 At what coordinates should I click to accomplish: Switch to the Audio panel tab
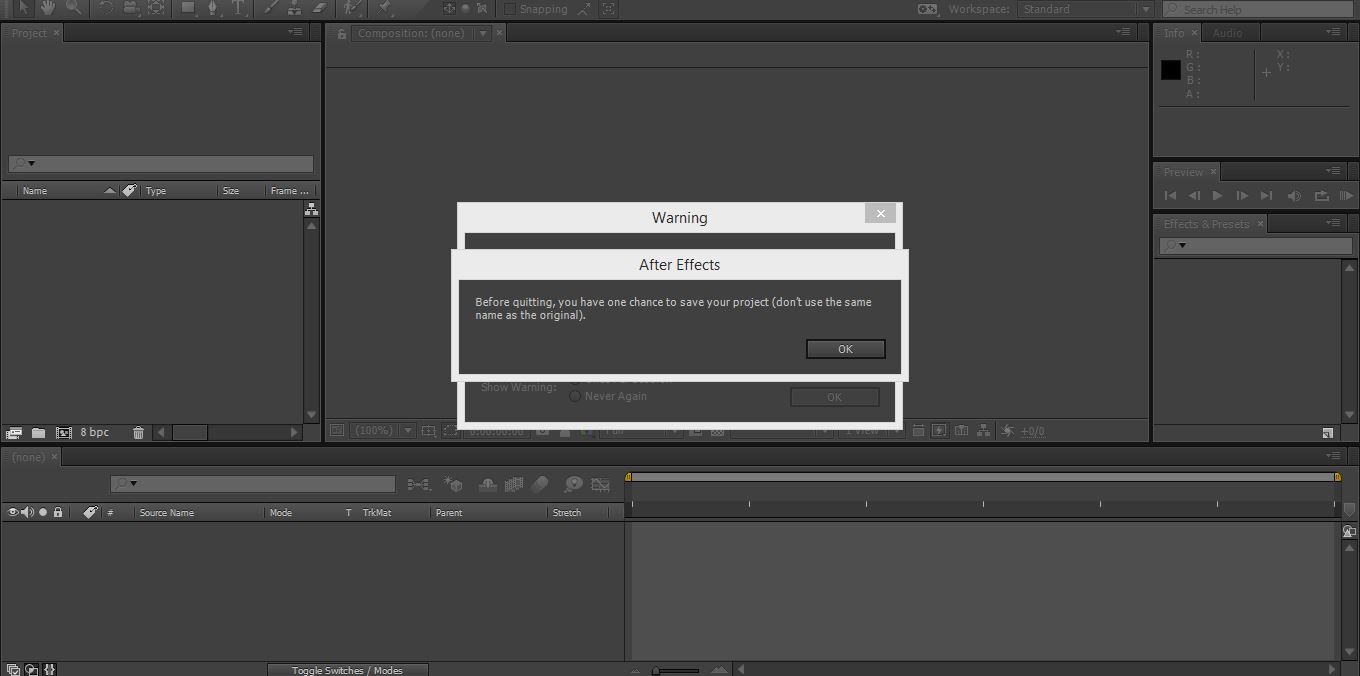tap(1227, 33)
